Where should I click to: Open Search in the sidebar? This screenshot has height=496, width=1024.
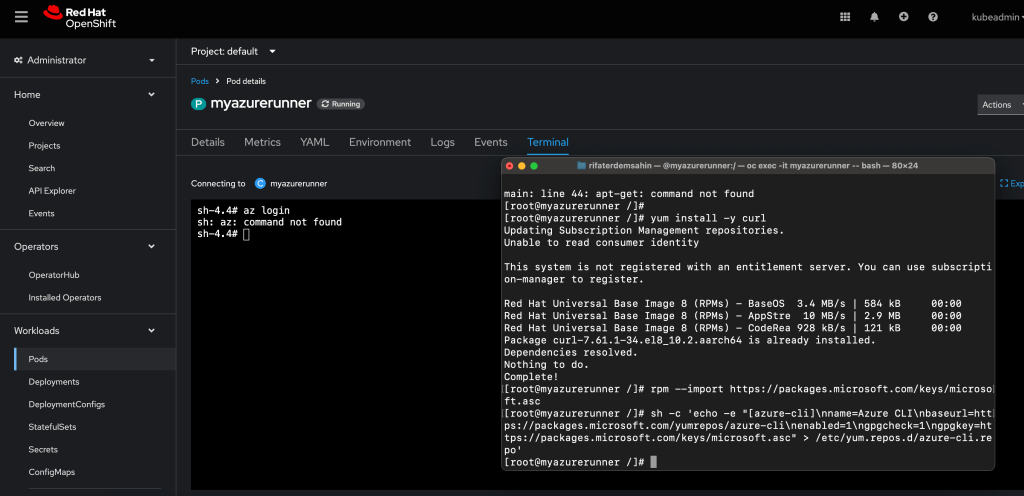(x=42, y=168)
